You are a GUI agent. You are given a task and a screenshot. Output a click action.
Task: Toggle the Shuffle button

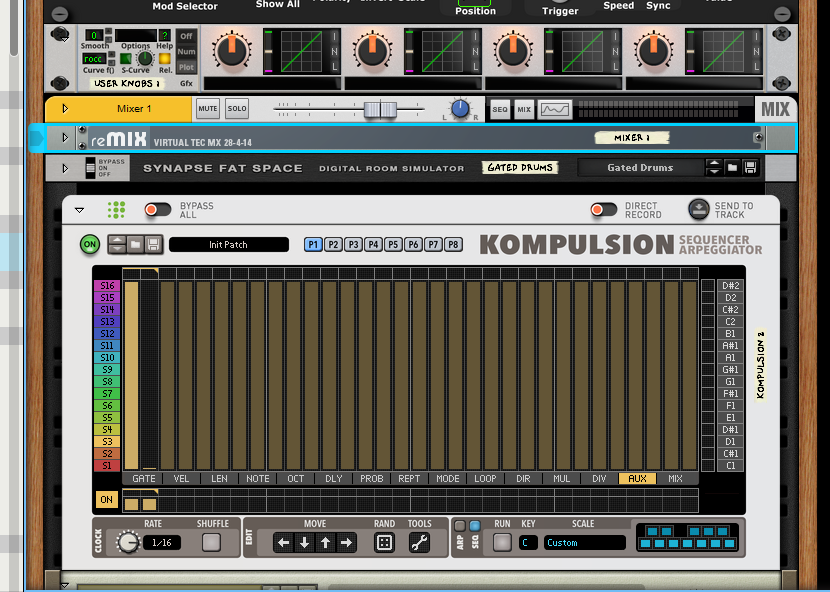pyautogui.click(x=211, y=543)
